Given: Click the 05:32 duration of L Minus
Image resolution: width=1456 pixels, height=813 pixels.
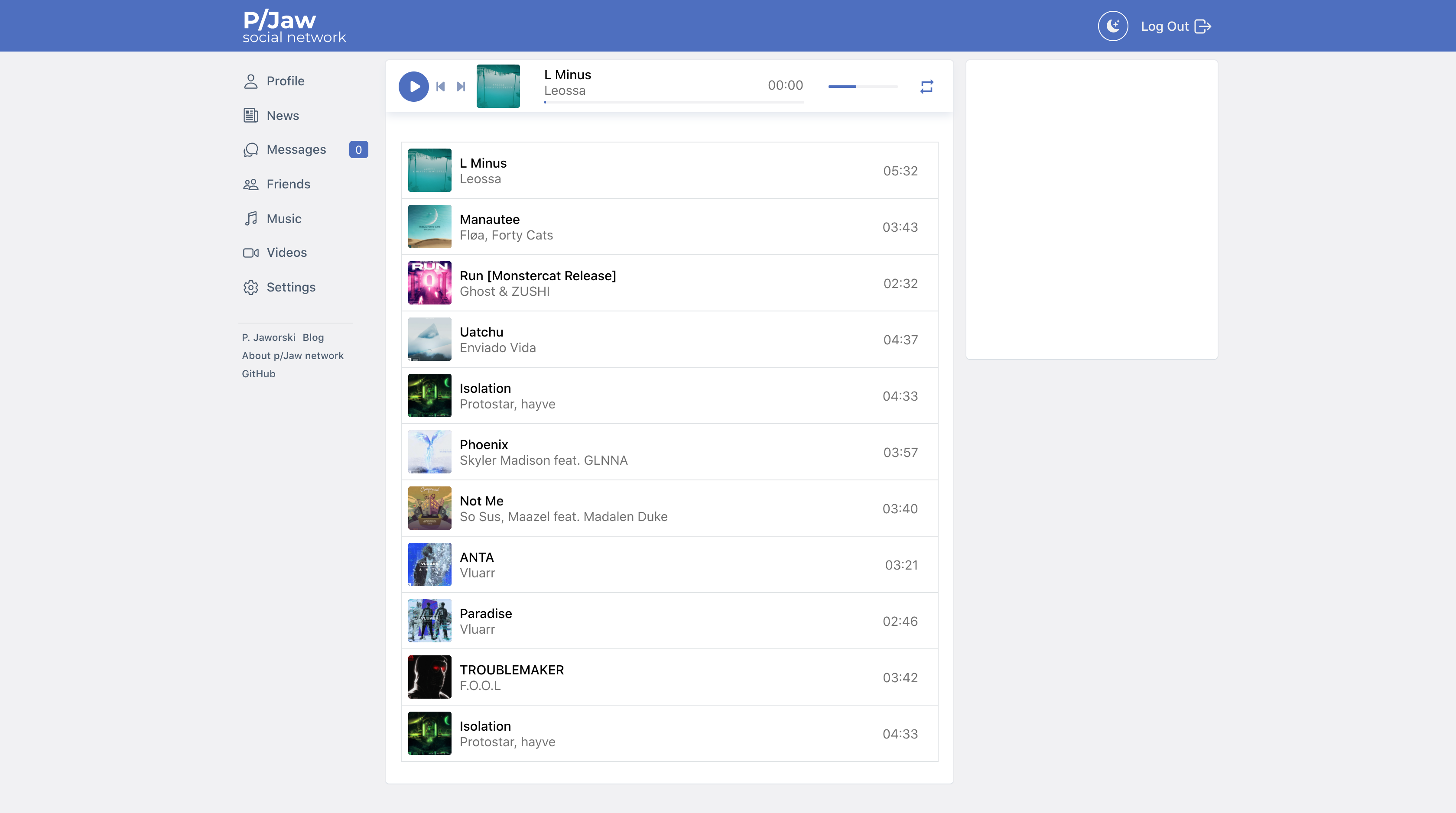Looking at the screenshot, I should pos(900,171).
